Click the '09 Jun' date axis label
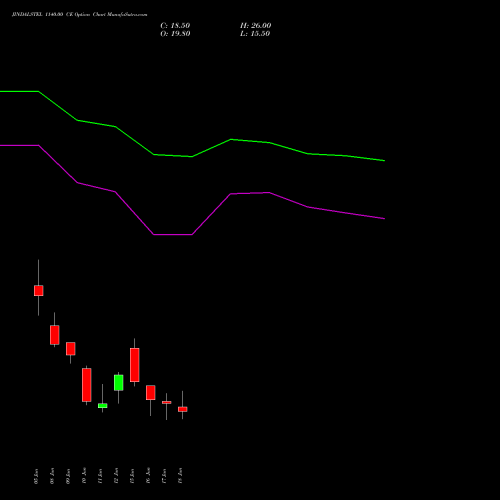This screenshot has height=500, width=500. point(68,476)
